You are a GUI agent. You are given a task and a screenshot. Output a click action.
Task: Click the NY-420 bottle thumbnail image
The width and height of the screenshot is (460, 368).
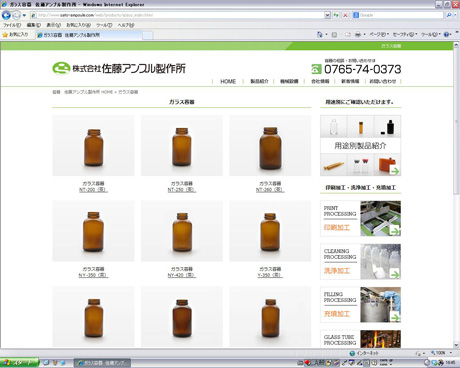coord(182,231)
